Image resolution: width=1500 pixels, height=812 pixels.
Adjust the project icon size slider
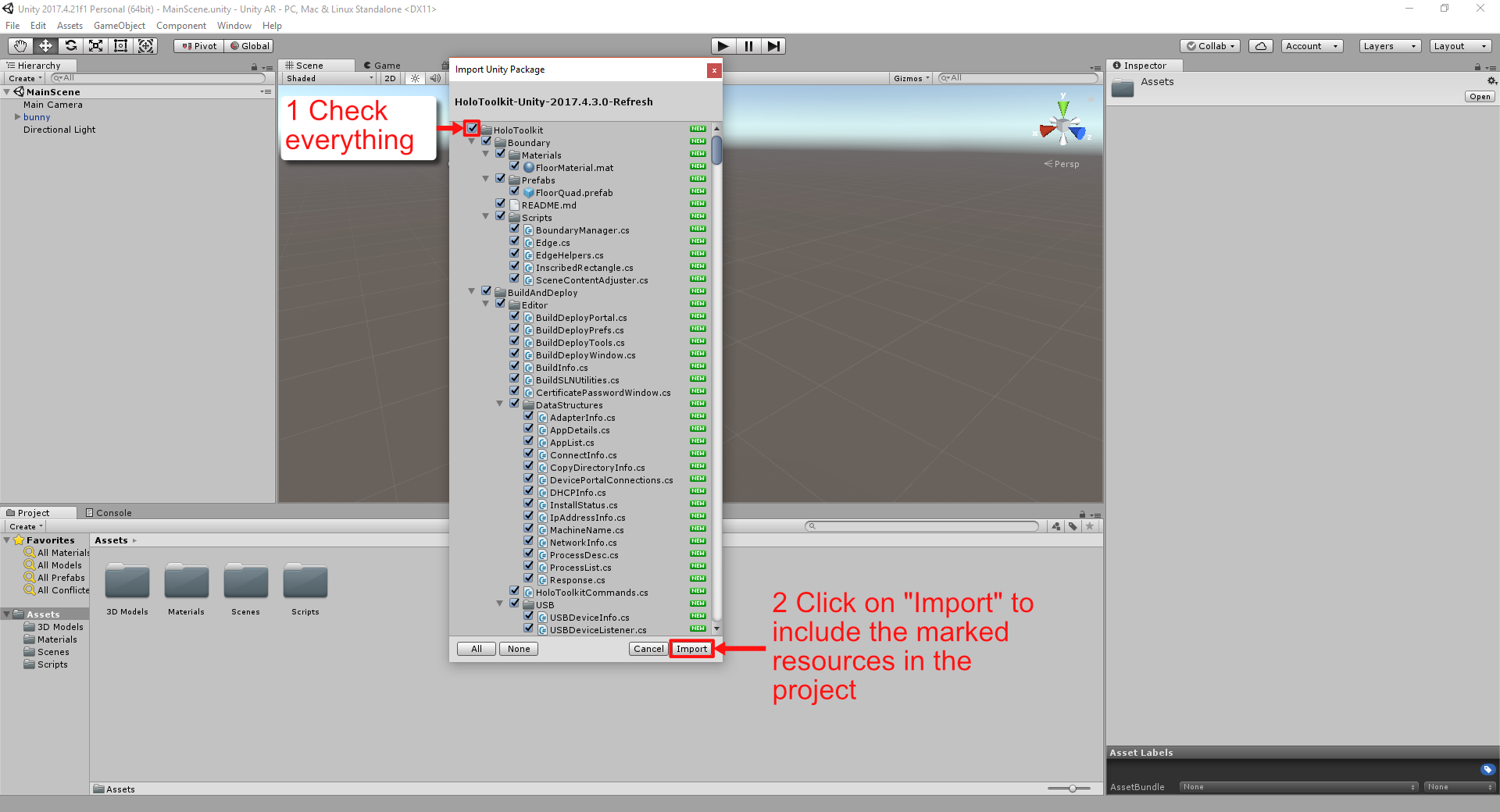pyautogui.click(x=1073, y=789)
